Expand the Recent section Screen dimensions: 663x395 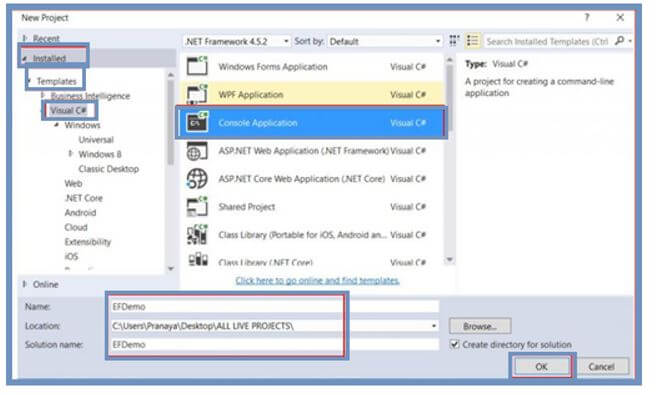point(25,38)
